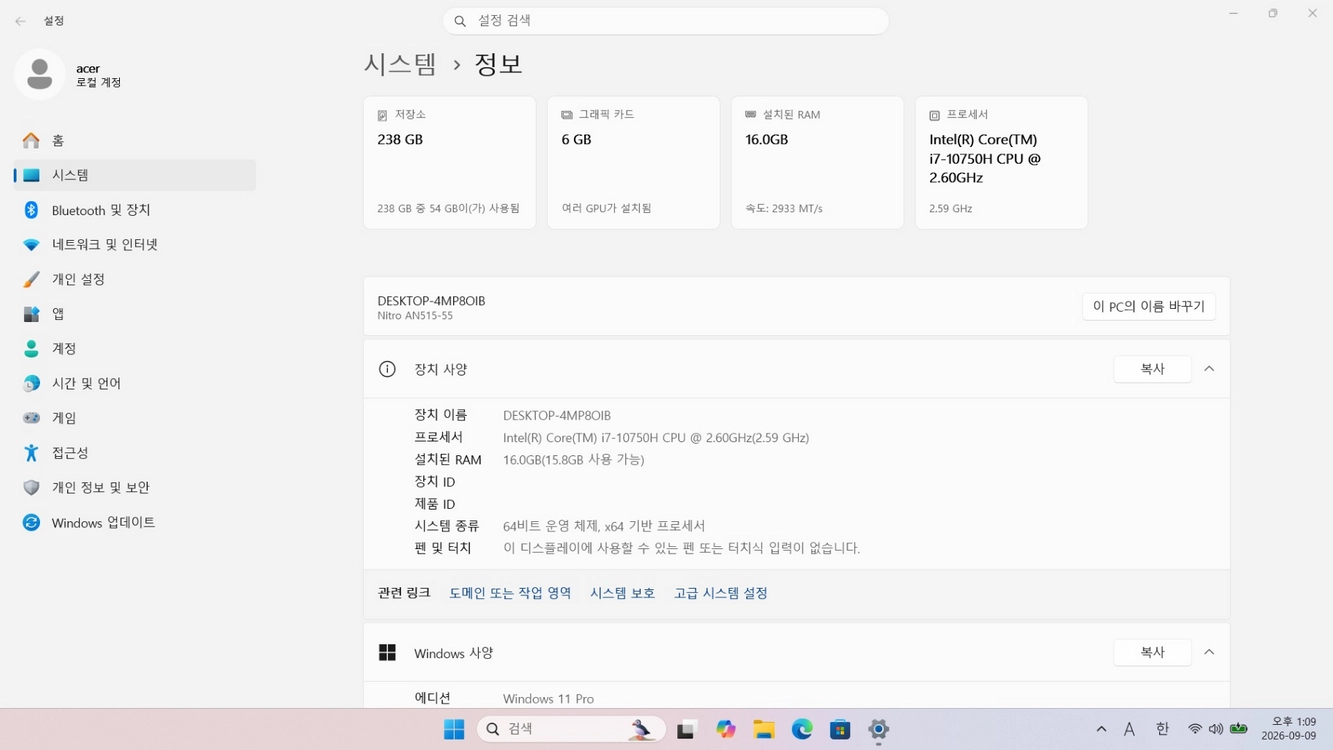Select 개인 정보 및 보안 in the sidebar

135,488
